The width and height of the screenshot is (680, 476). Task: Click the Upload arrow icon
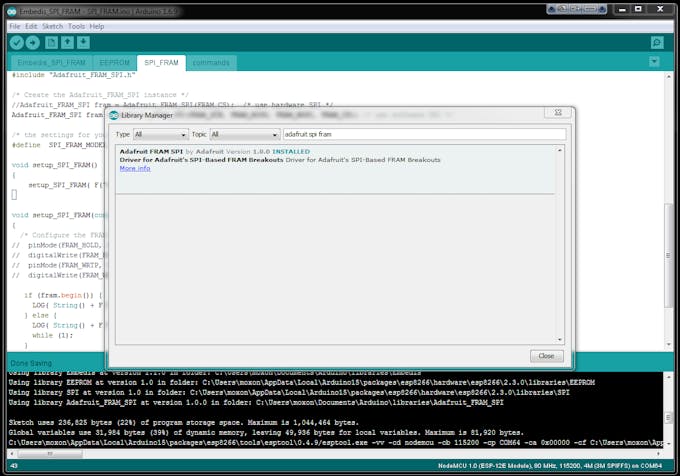coord(33,43)
